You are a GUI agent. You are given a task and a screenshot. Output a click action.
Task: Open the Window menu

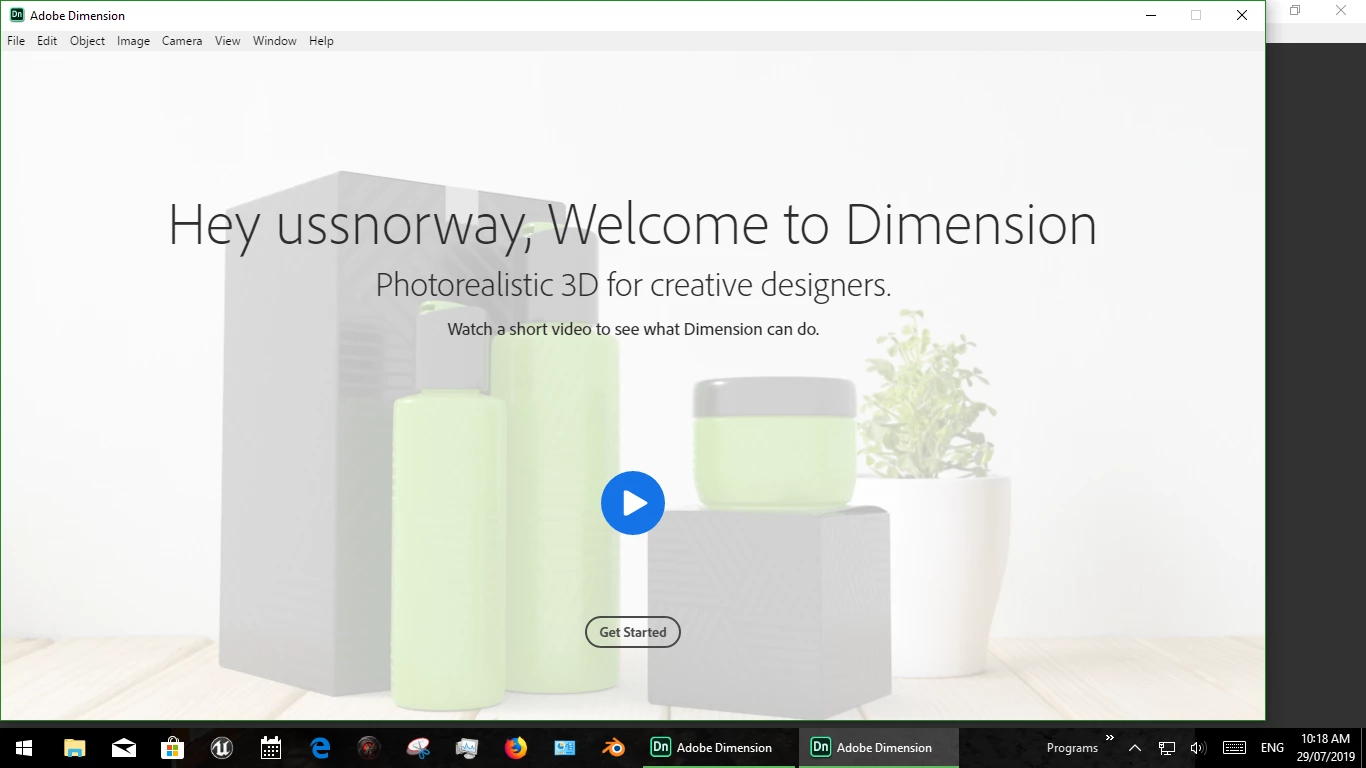[274, 41]
